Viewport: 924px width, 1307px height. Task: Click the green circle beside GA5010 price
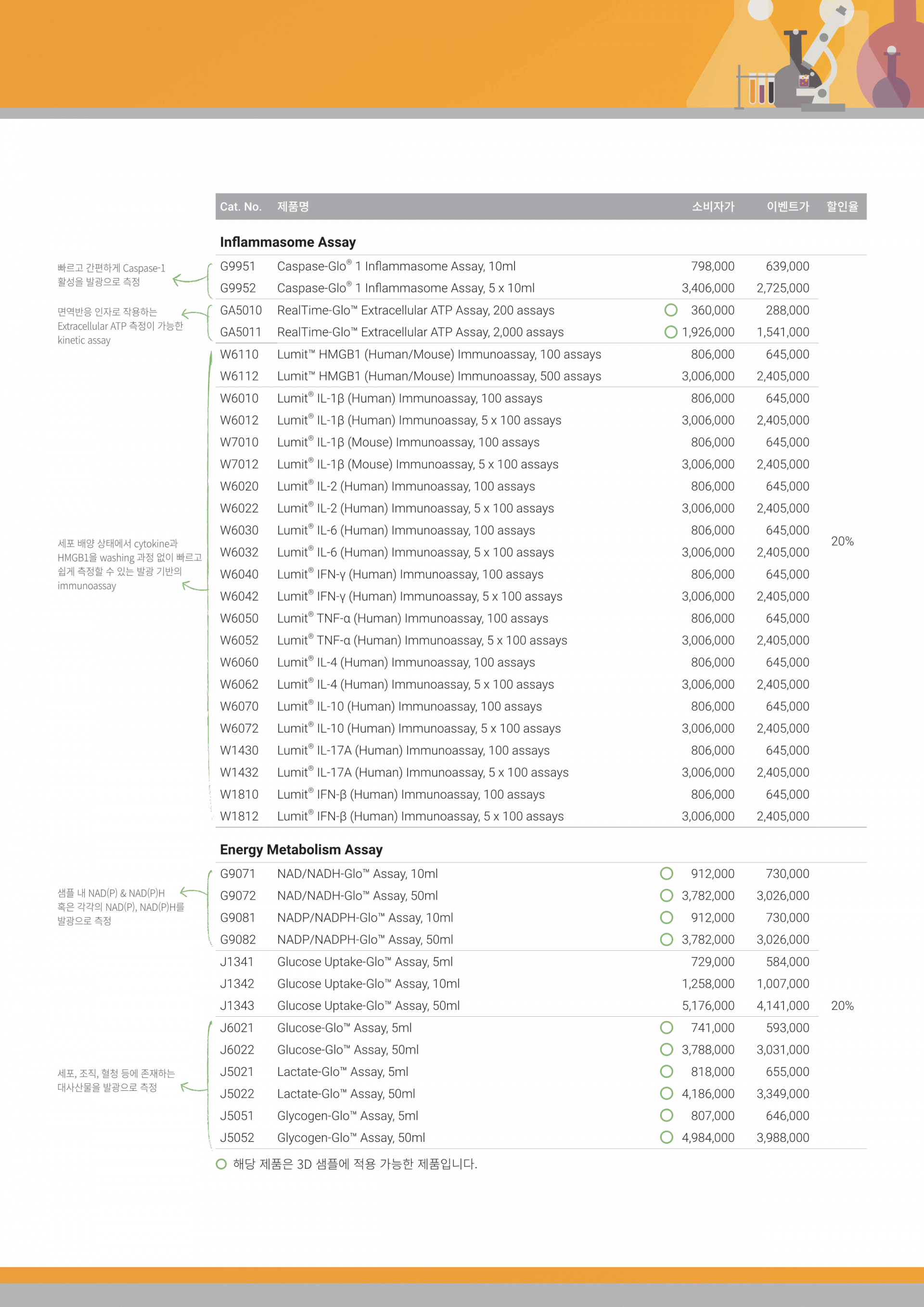pos(671,310)
